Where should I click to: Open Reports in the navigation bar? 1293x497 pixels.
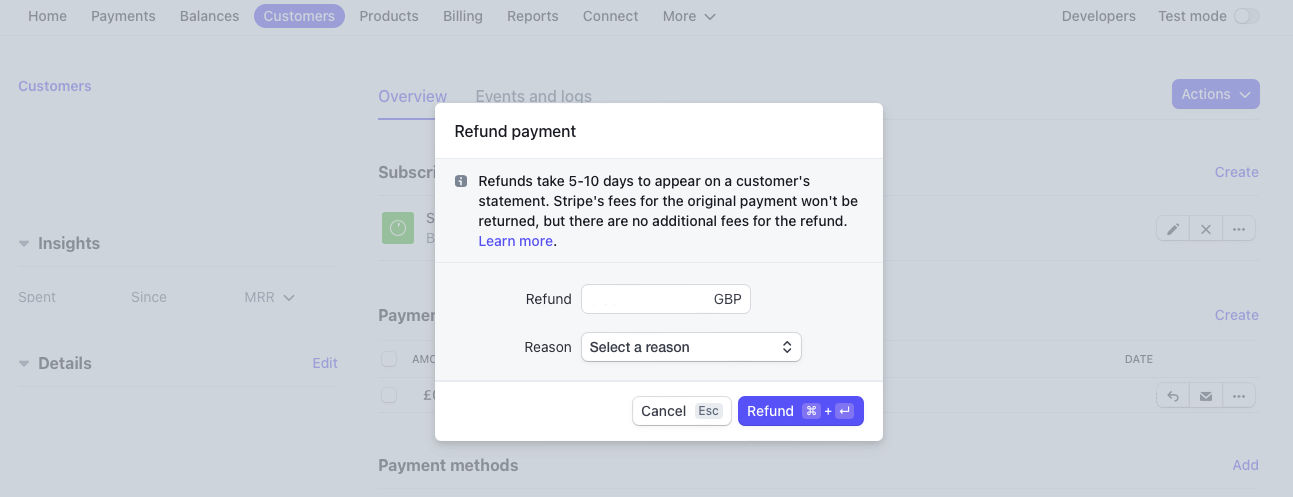coord(533,16)
